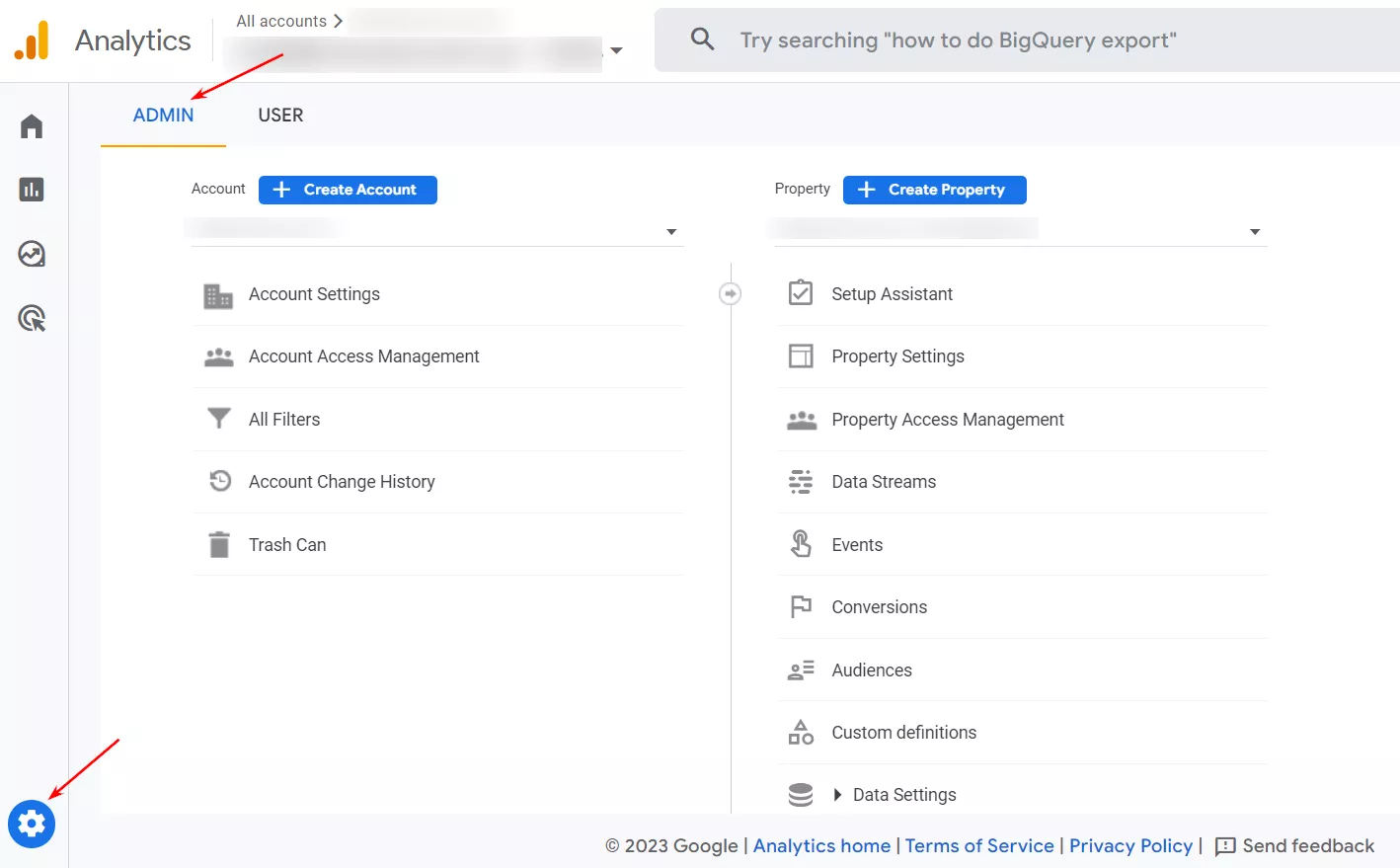The image size is (1400, 868).
Task: Click the Google Analytics logo
Action: (x=33, y=39)
